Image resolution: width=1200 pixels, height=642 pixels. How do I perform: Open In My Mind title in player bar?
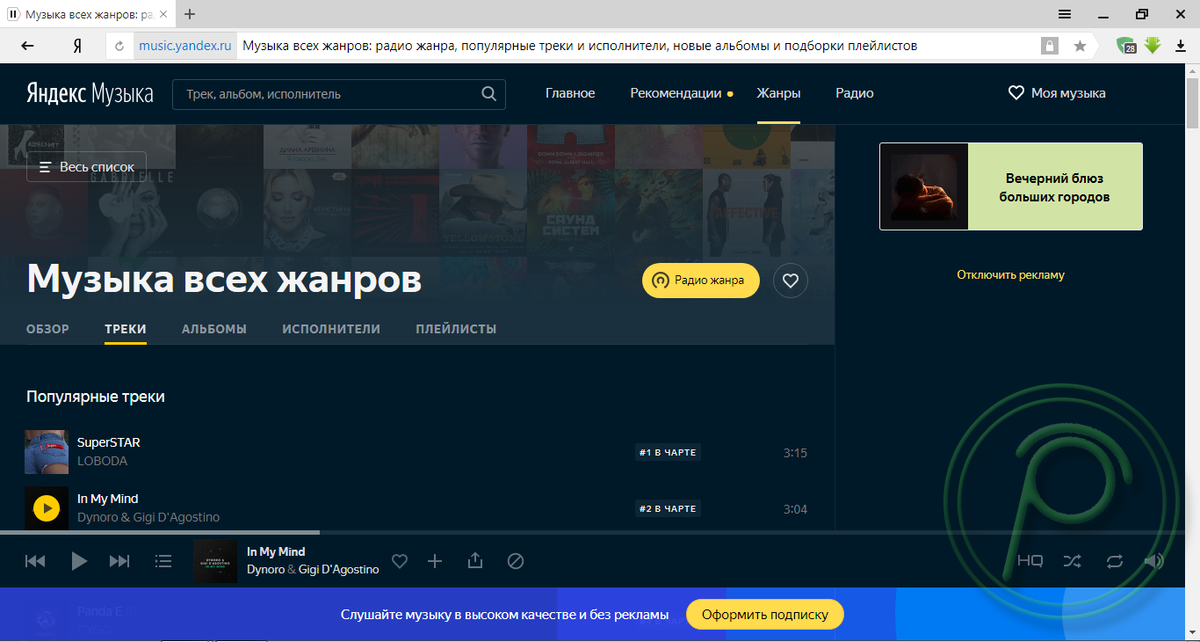tap(276, 552)
